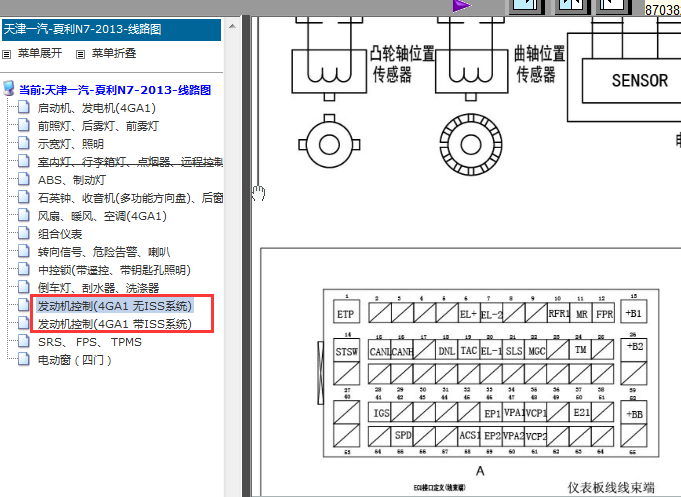Viewport: 681px width, 497px height.
Task: Open ABS、制动灯 diagram
Action: (x=72, y=180)
